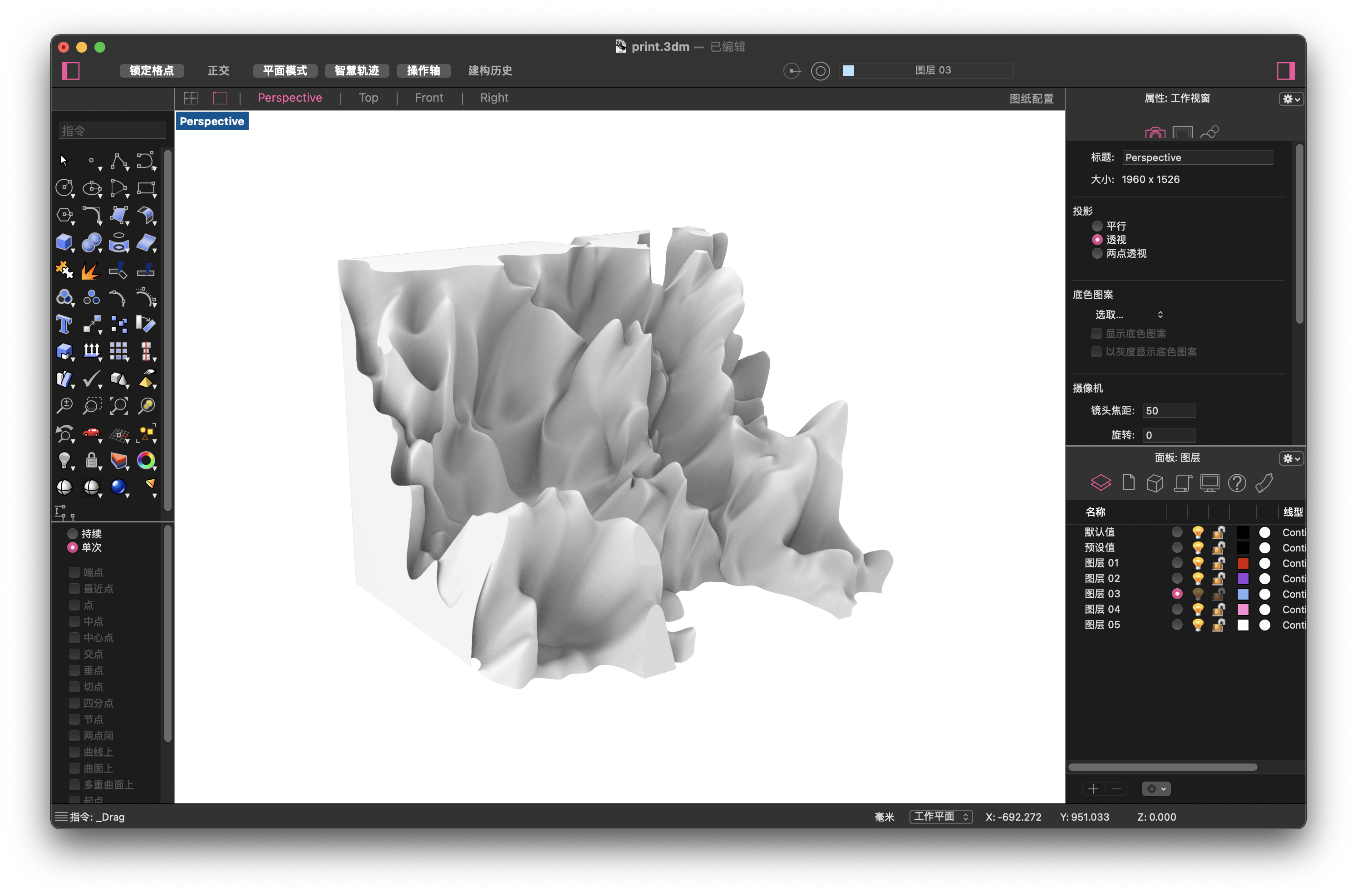Switch to the Top viewport tab

368,98
